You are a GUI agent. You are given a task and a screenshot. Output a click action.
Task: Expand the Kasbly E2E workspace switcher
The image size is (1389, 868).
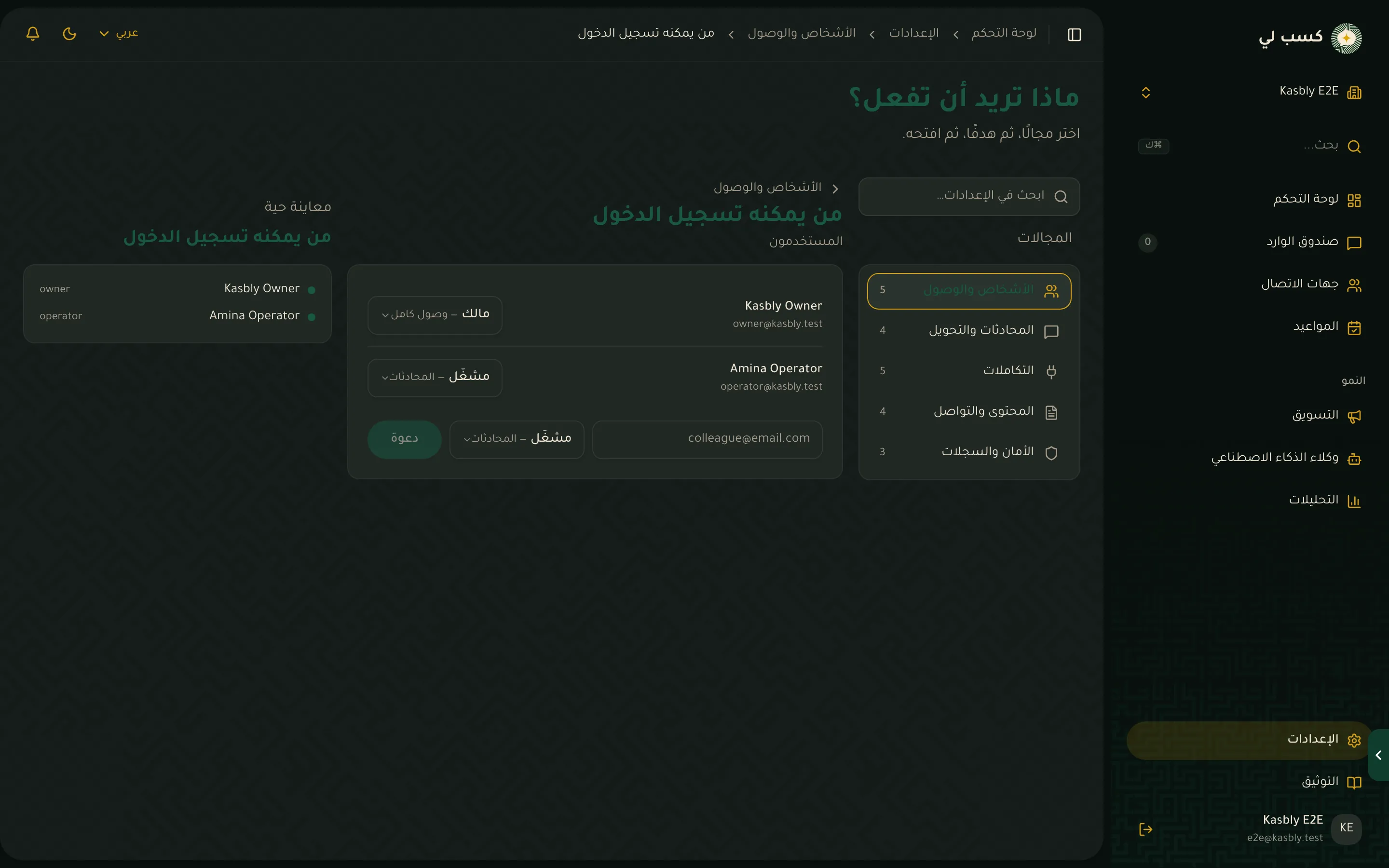1251,92
